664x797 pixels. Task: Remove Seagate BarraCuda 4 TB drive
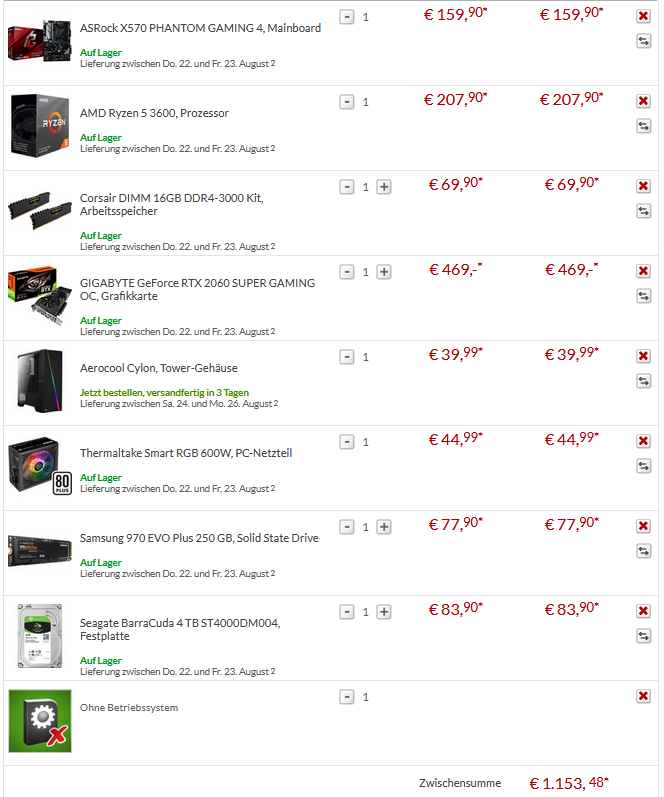coord(643,610)
